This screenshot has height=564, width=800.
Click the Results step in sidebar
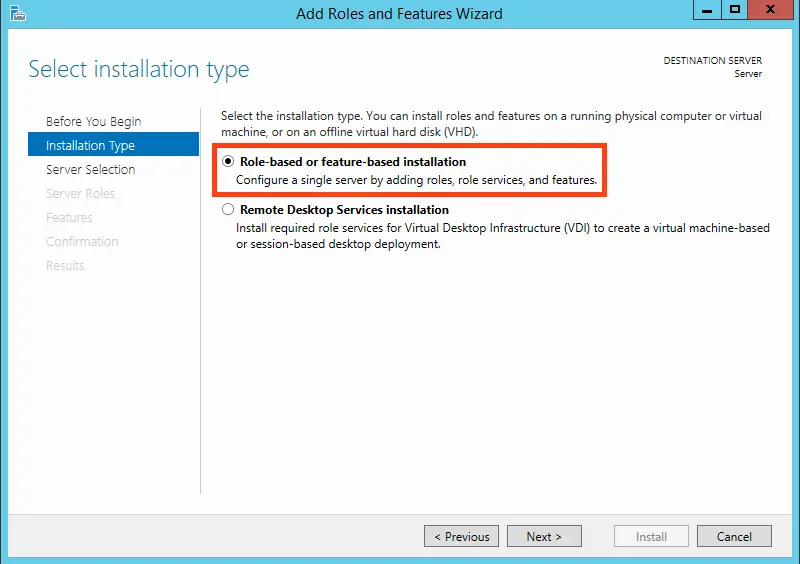point(65,265)
